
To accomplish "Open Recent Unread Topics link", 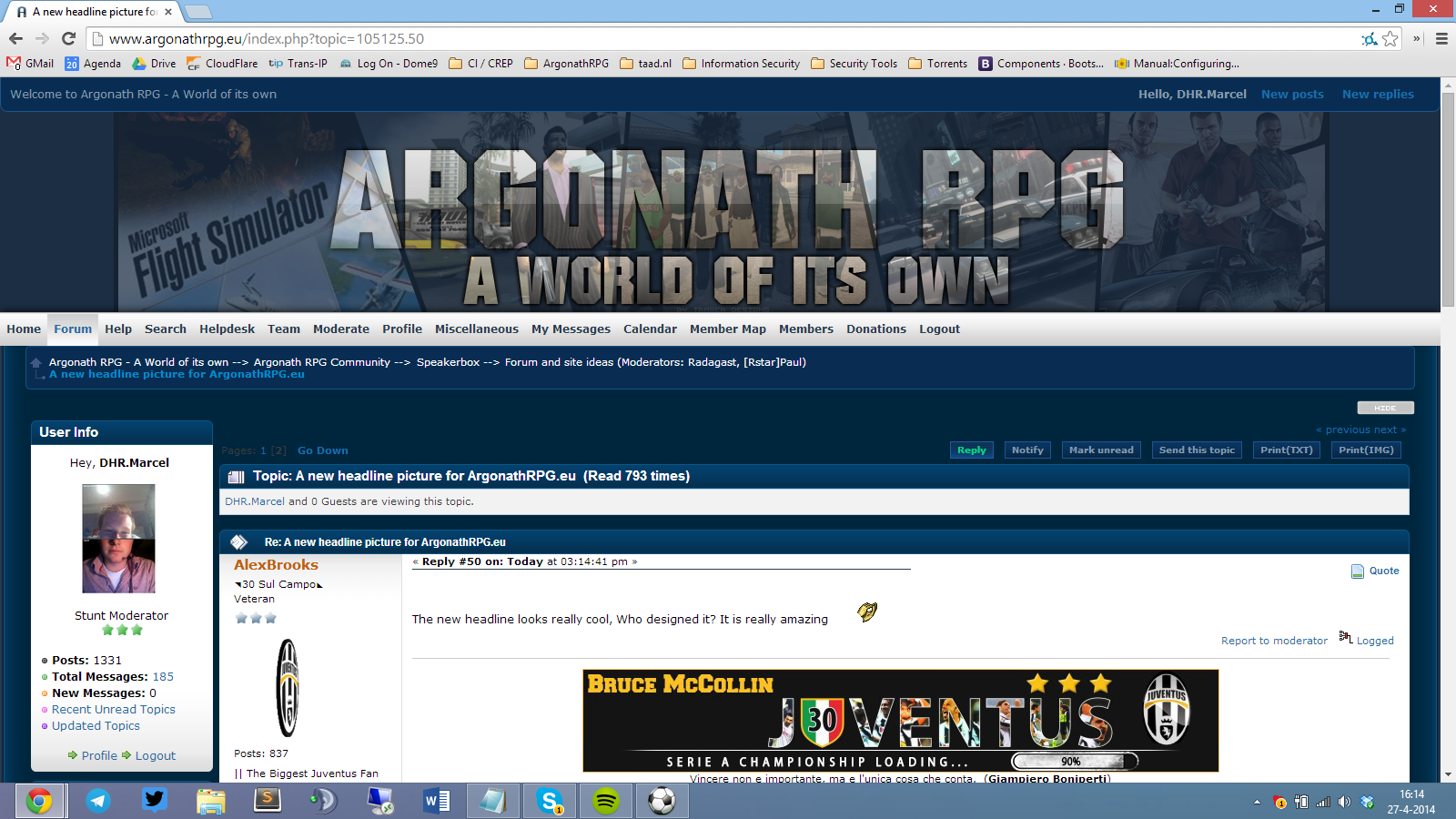I will (x=114, y=710).
